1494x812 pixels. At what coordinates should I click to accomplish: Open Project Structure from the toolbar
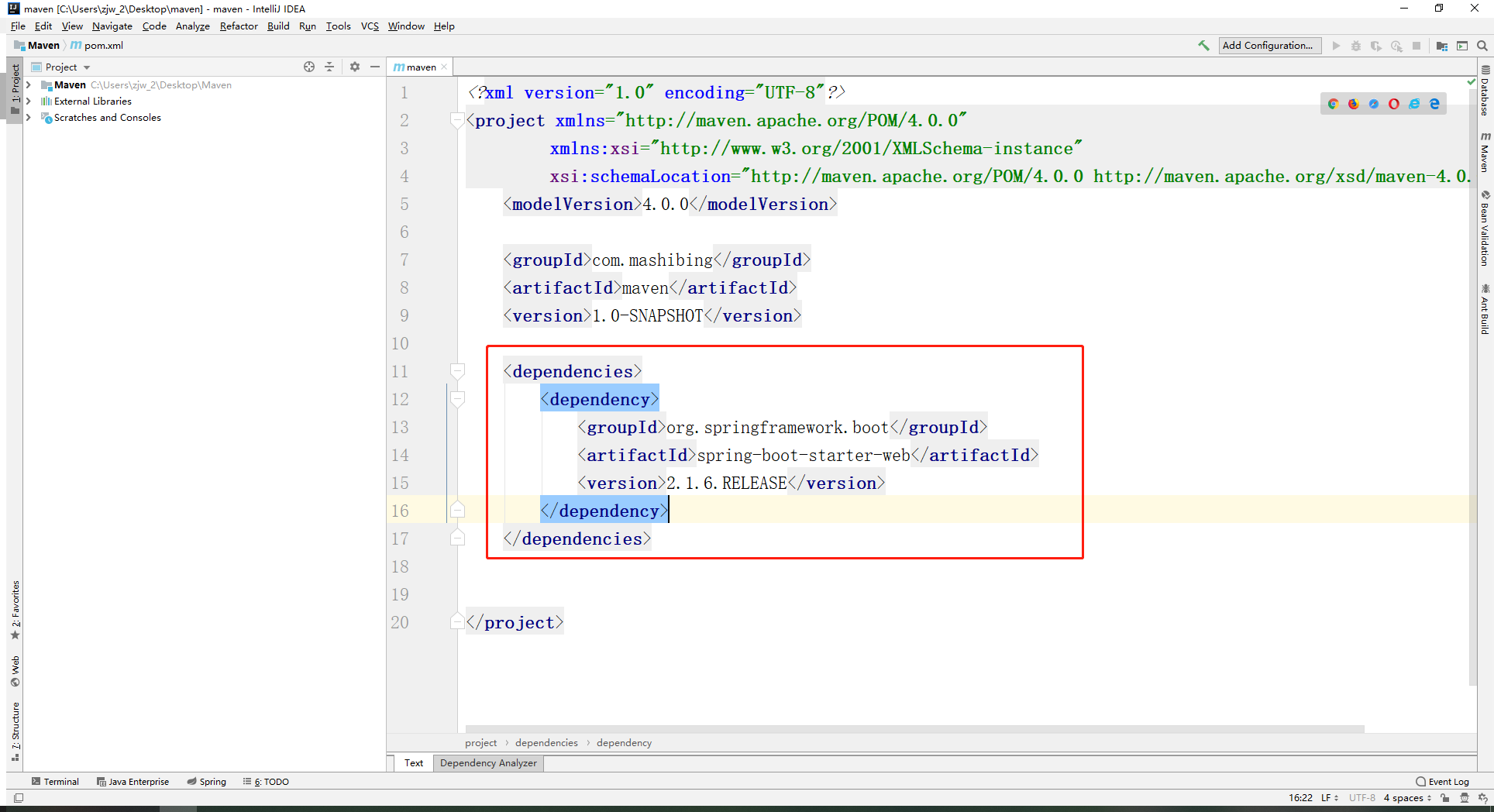click(x=1441, y=46)
